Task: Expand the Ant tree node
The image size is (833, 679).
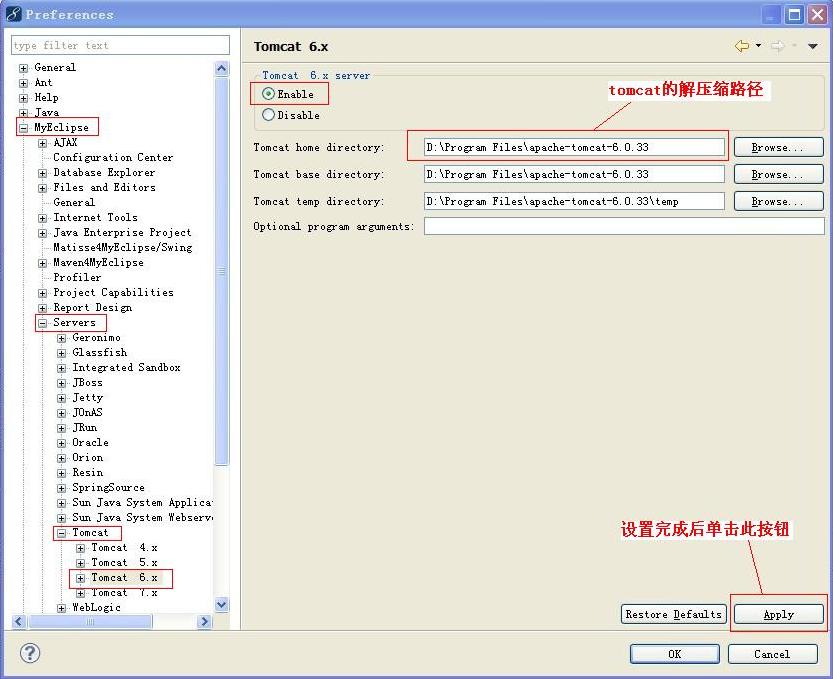Action: (x=23, y=83)
